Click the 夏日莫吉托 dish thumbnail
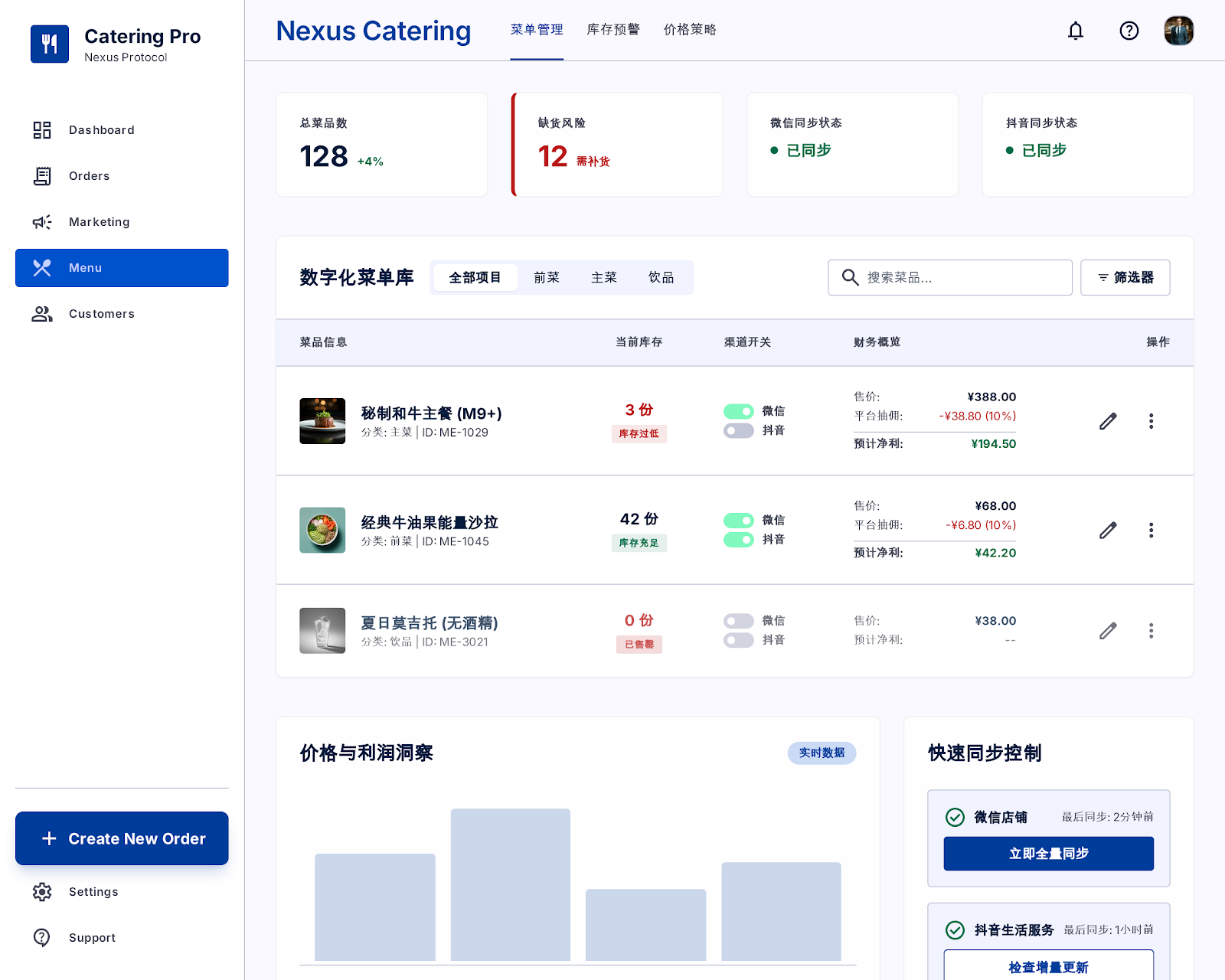 pyautogui.click(x=322, y=630)
